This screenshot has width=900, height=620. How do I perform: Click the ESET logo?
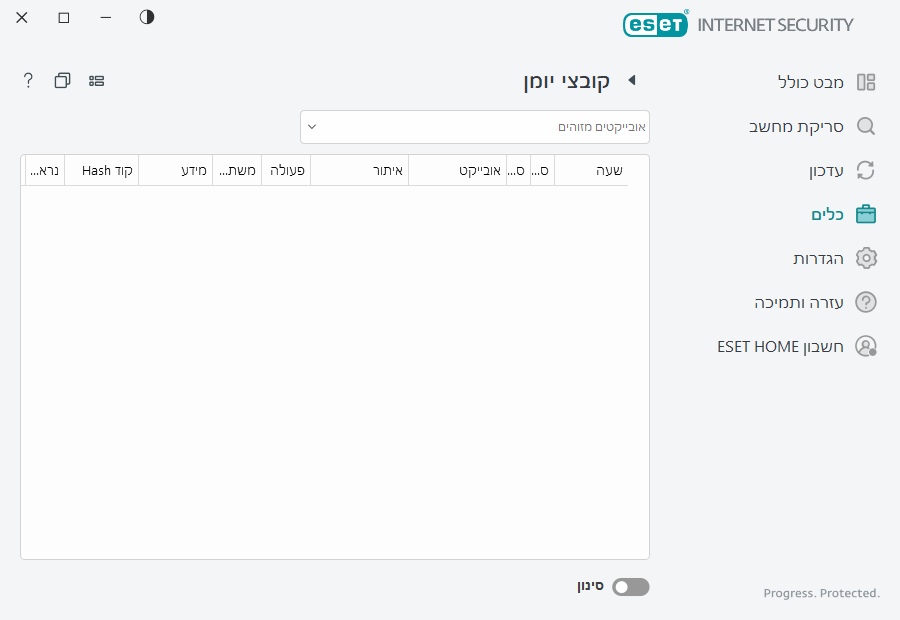click(x=656, y=24)
